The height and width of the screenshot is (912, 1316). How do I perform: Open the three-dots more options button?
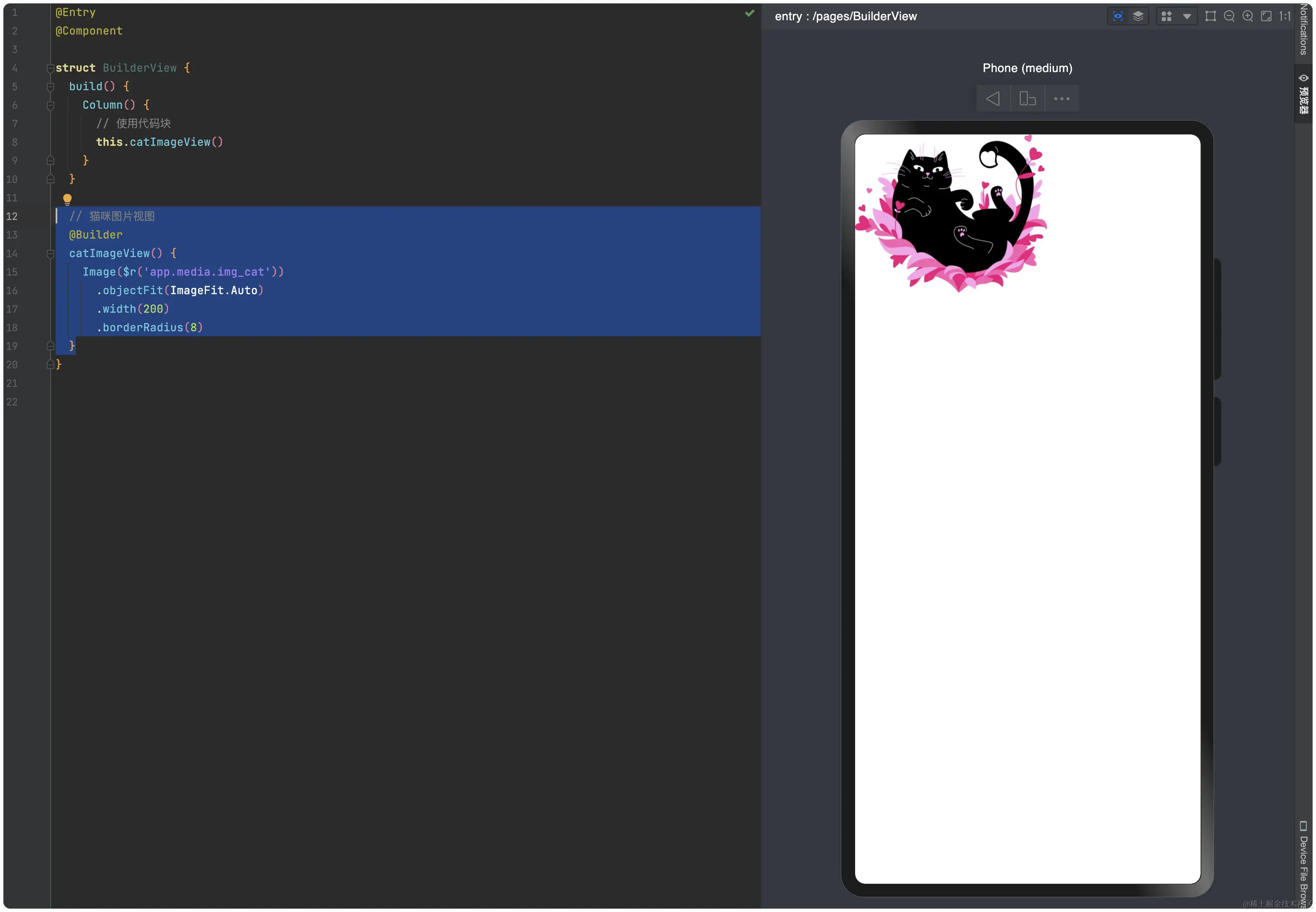coord(1061,98)
